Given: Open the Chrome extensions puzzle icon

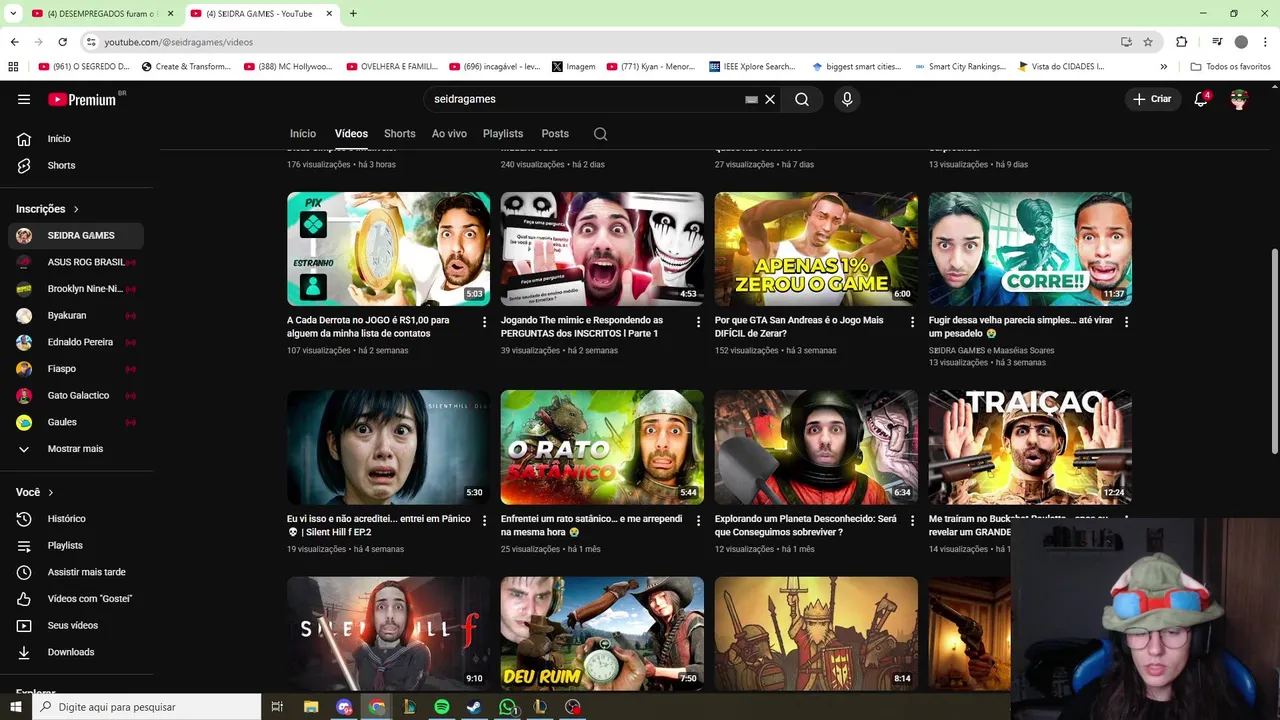Looking at the screenshot, I should pyautogui.click(x=1181, y=42).
